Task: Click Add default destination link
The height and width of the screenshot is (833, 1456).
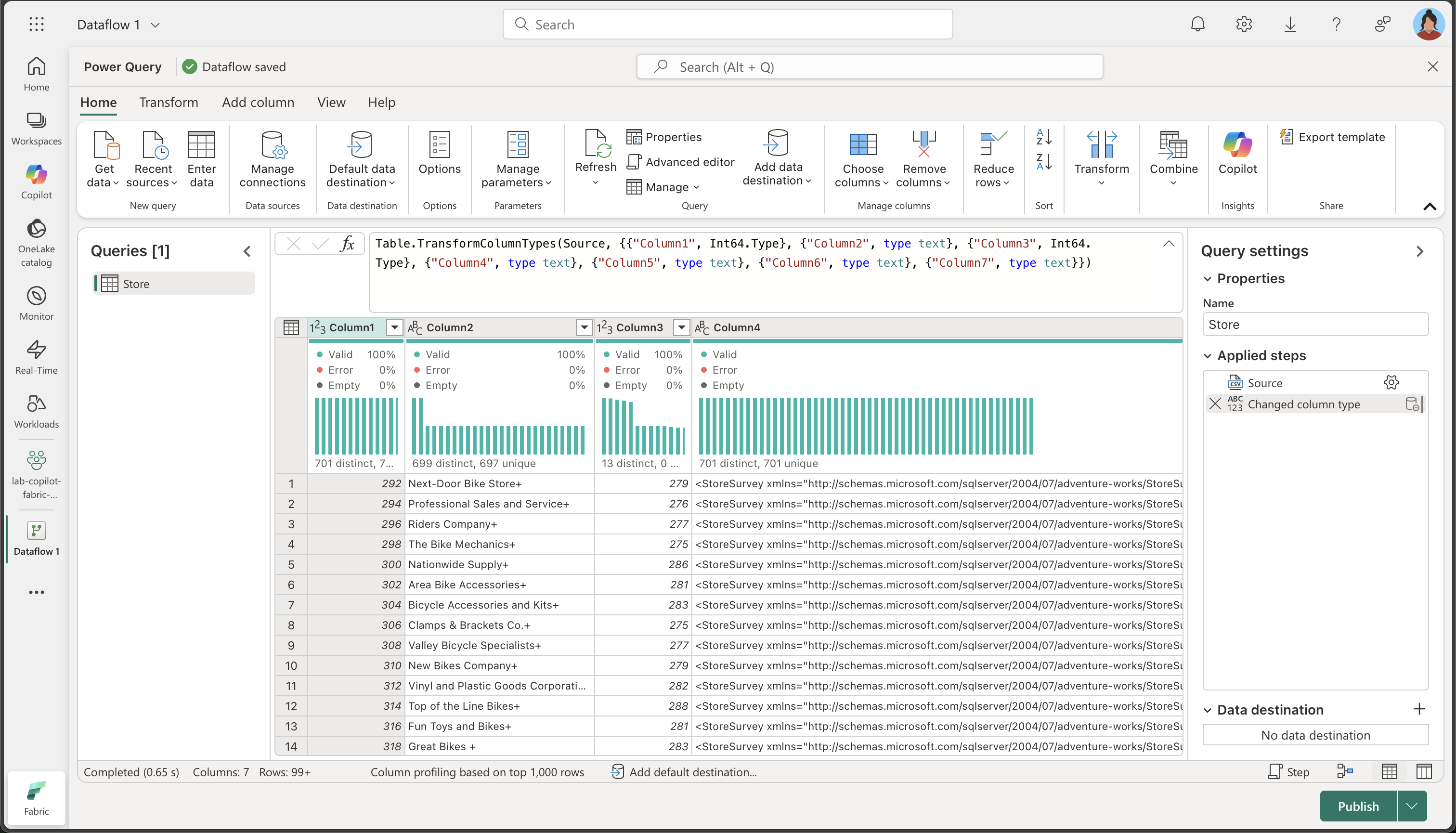Action: coord(684,772)
